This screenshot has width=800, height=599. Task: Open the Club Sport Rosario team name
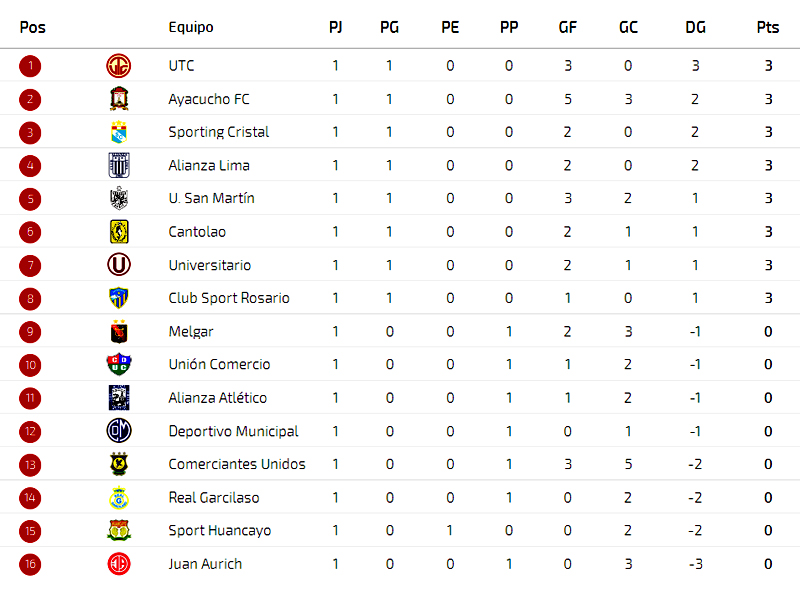tap(229, 298)
